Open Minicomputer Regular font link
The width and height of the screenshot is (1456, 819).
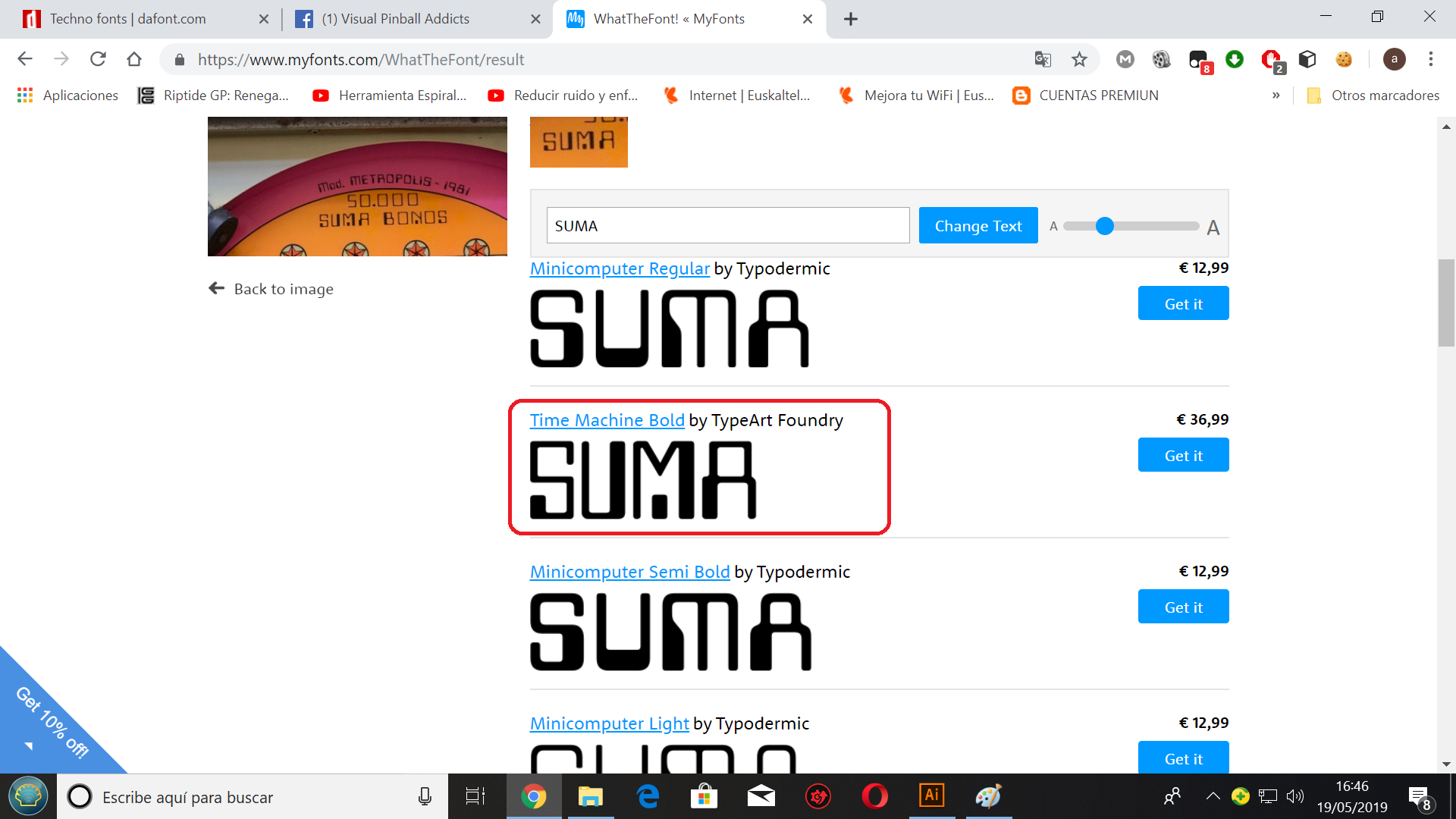pyautogui.click(x=620, y=268)
